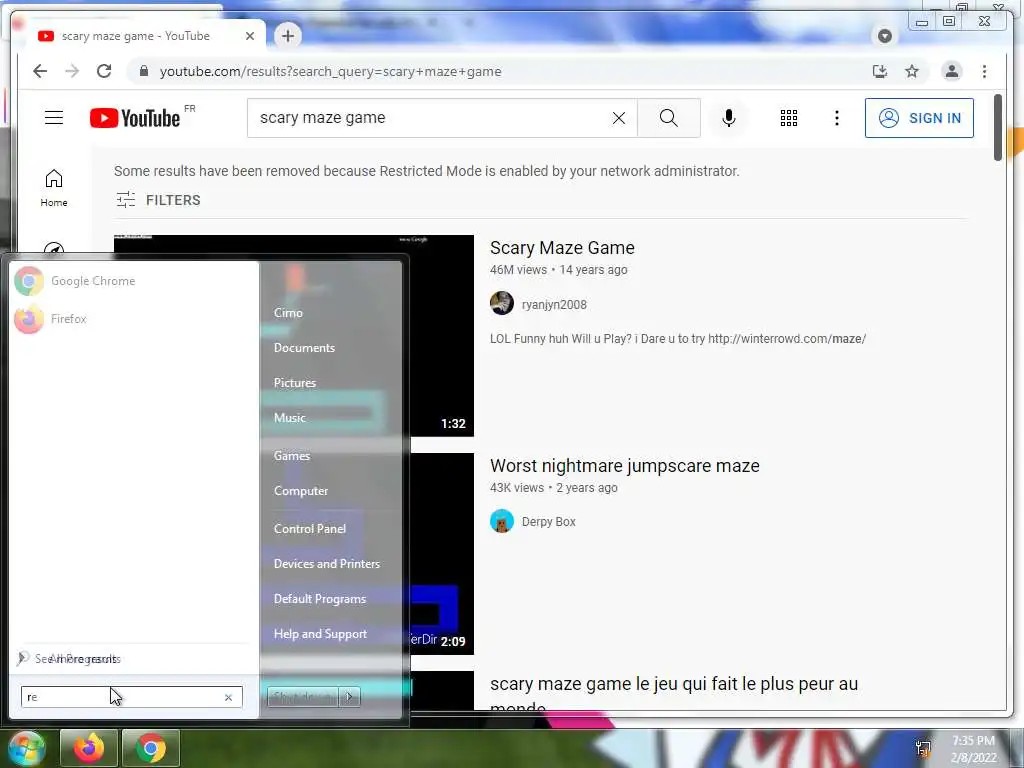Open Documents from the Start menu
Viewport: 1024px width, 768px height.
coord(304,348)
